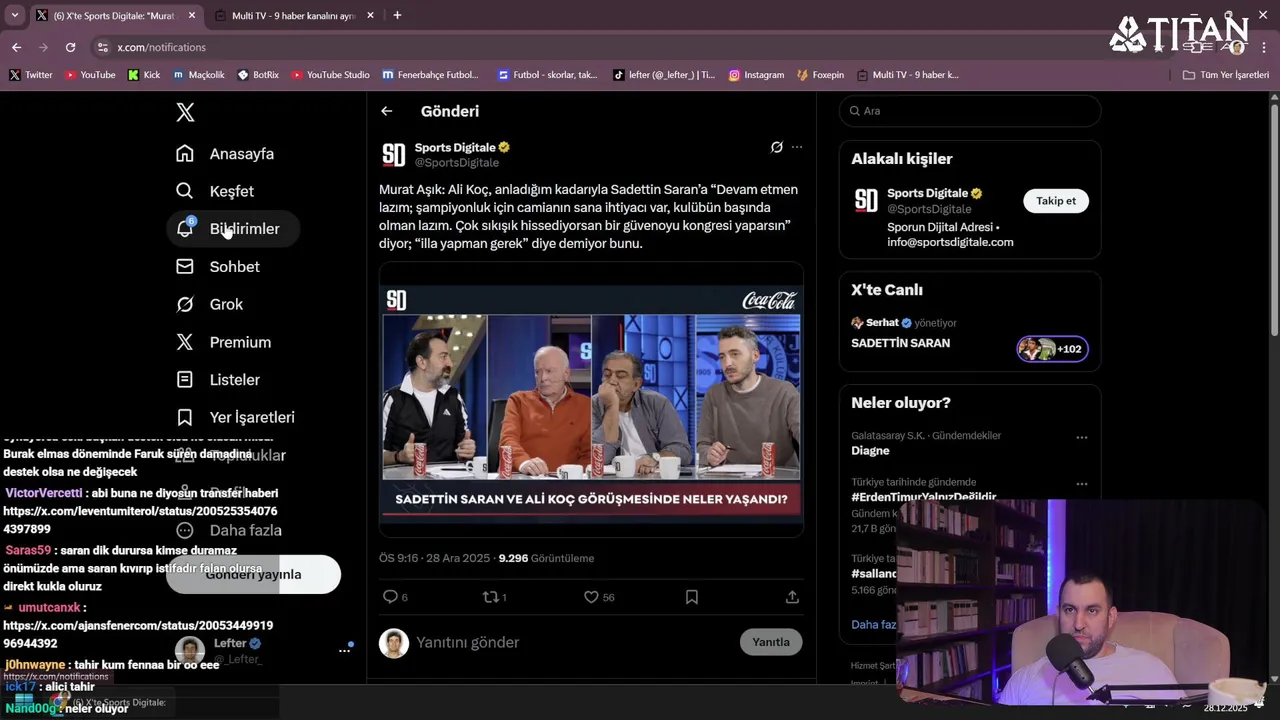
Task: Open Tüm Yer İşaretleri folder
Action: (x=1225, y=75)
